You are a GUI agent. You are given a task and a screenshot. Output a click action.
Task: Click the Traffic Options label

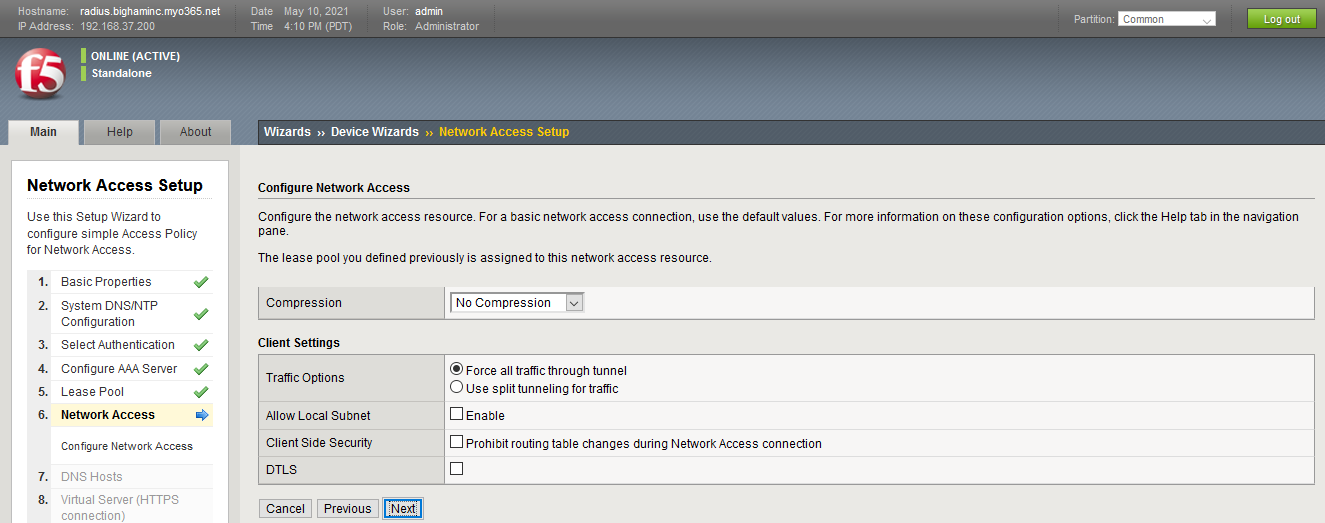click(x=305, y=378)
